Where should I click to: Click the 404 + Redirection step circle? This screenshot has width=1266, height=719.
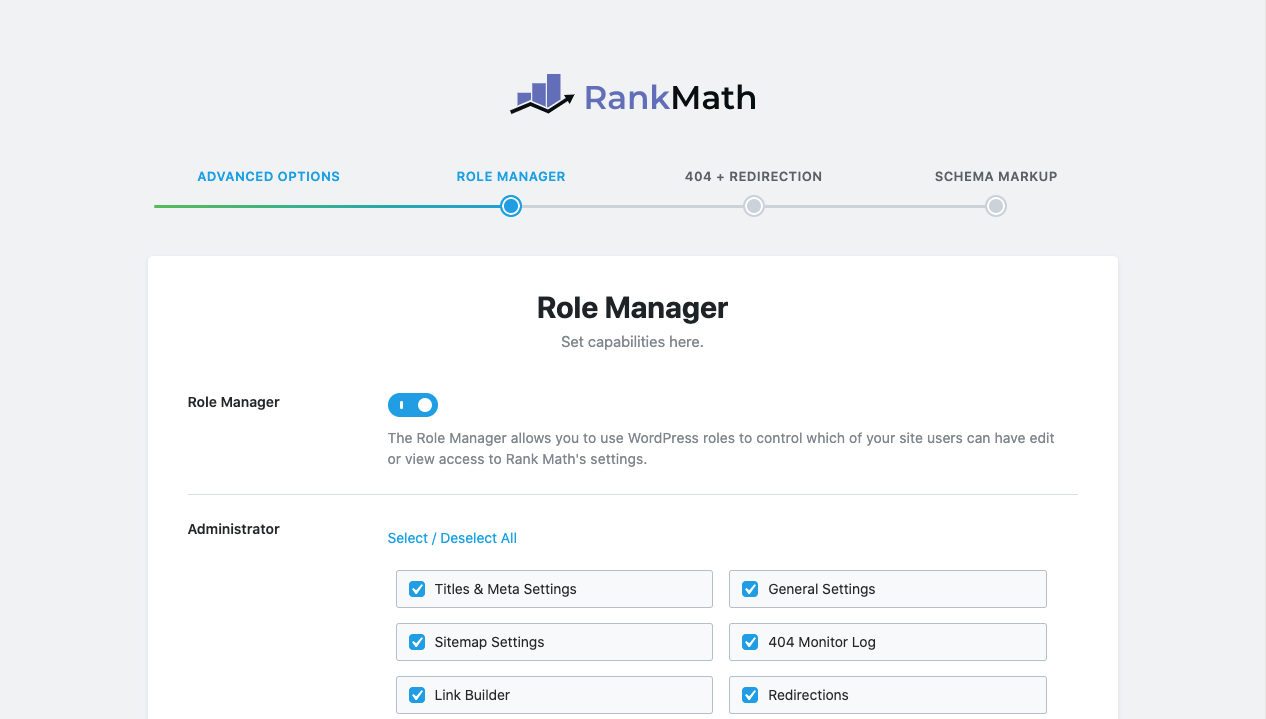pyautogui.click(x=754, y=206)
